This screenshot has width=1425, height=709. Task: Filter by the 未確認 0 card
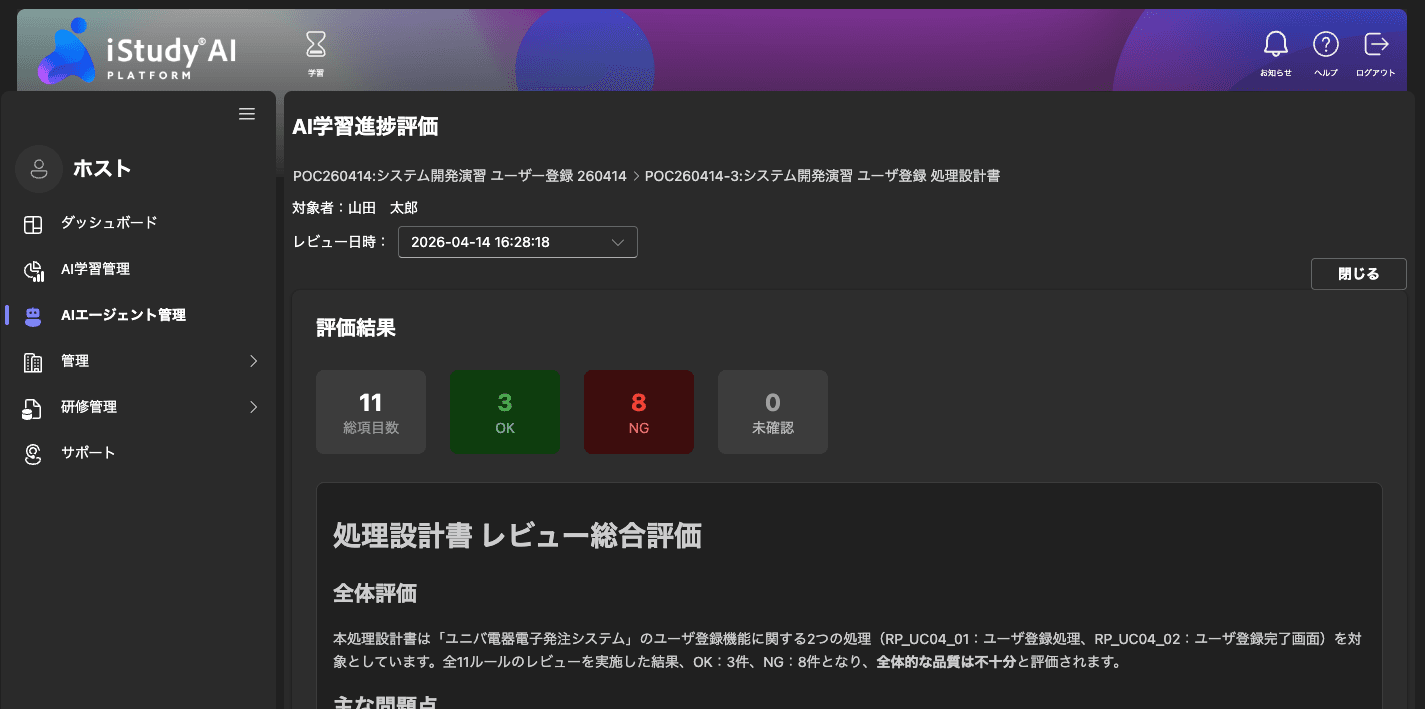click(x=773, y=412)
